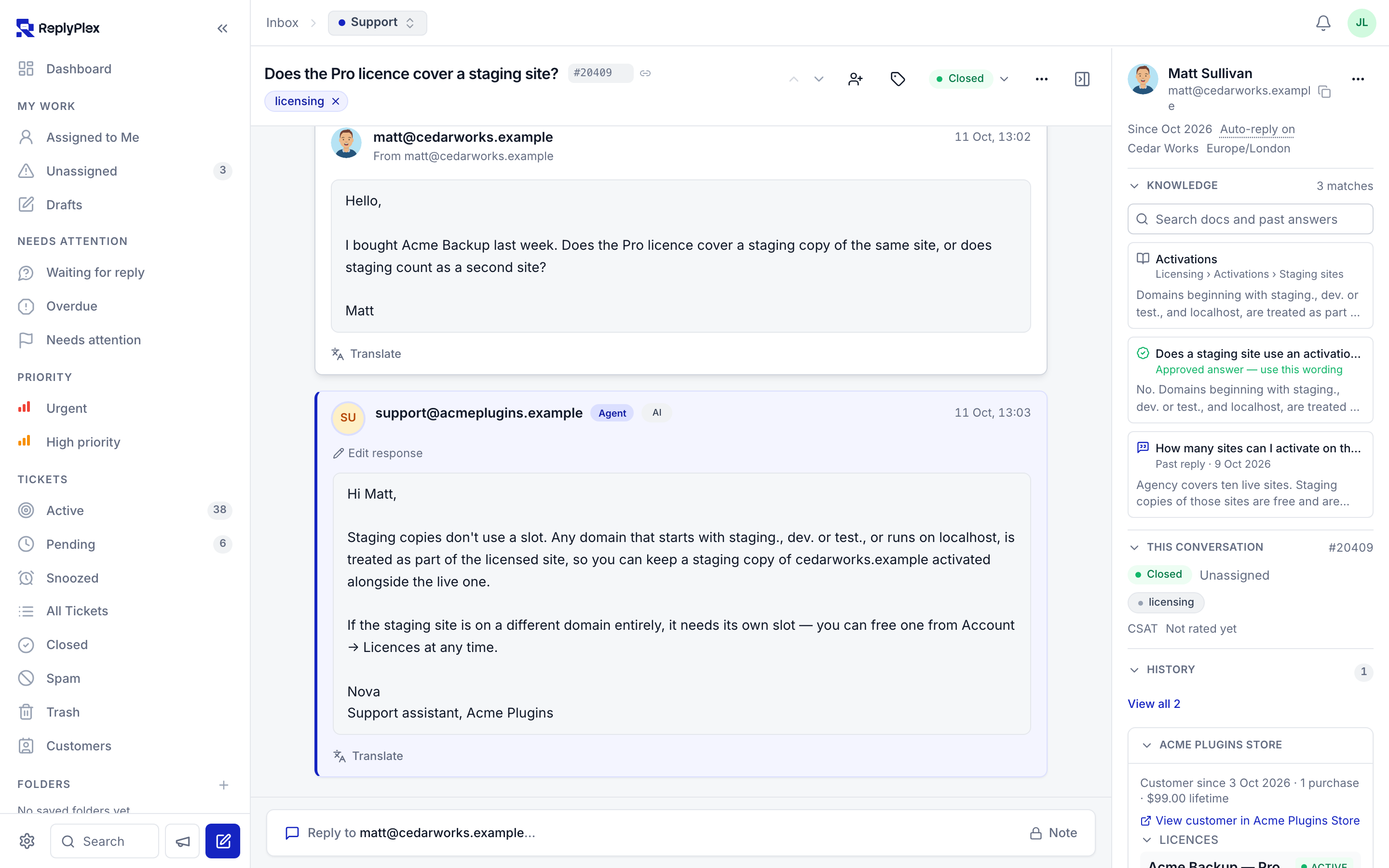Open Assigned to Me list

pyautogui.click(x=124, y=137)
